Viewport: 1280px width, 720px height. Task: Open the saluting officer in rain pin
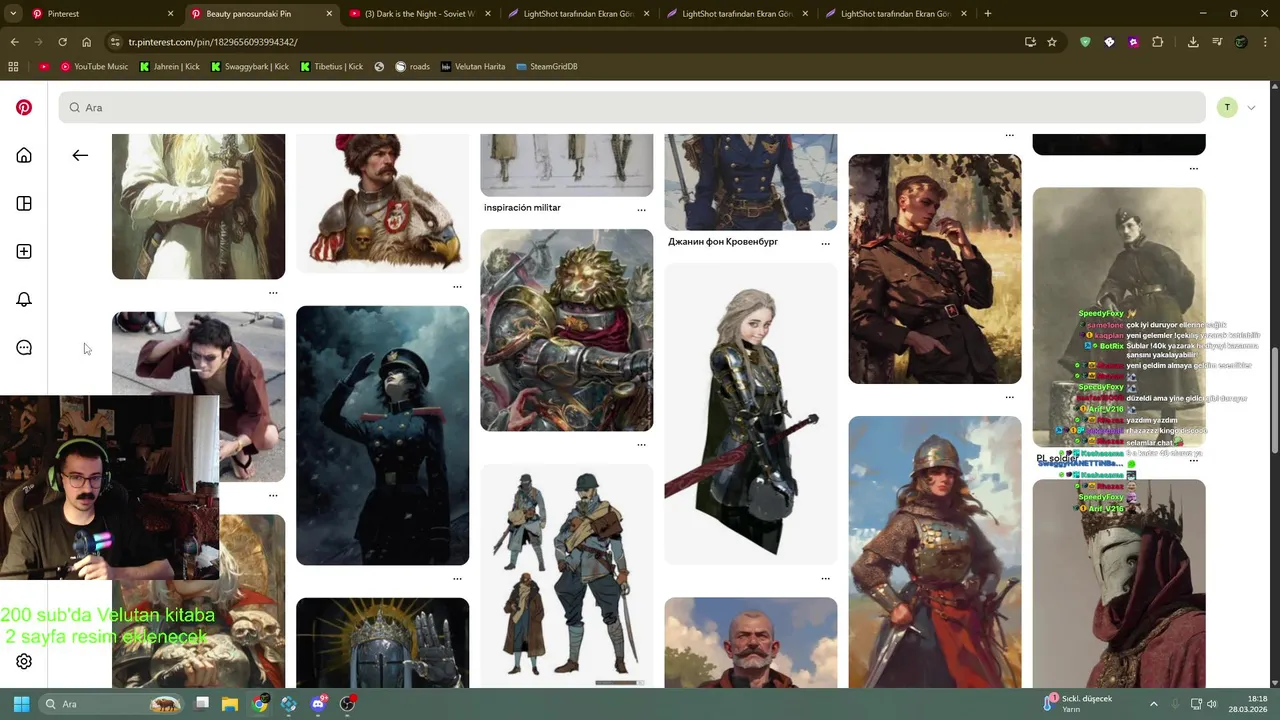[x=382, y=435]
